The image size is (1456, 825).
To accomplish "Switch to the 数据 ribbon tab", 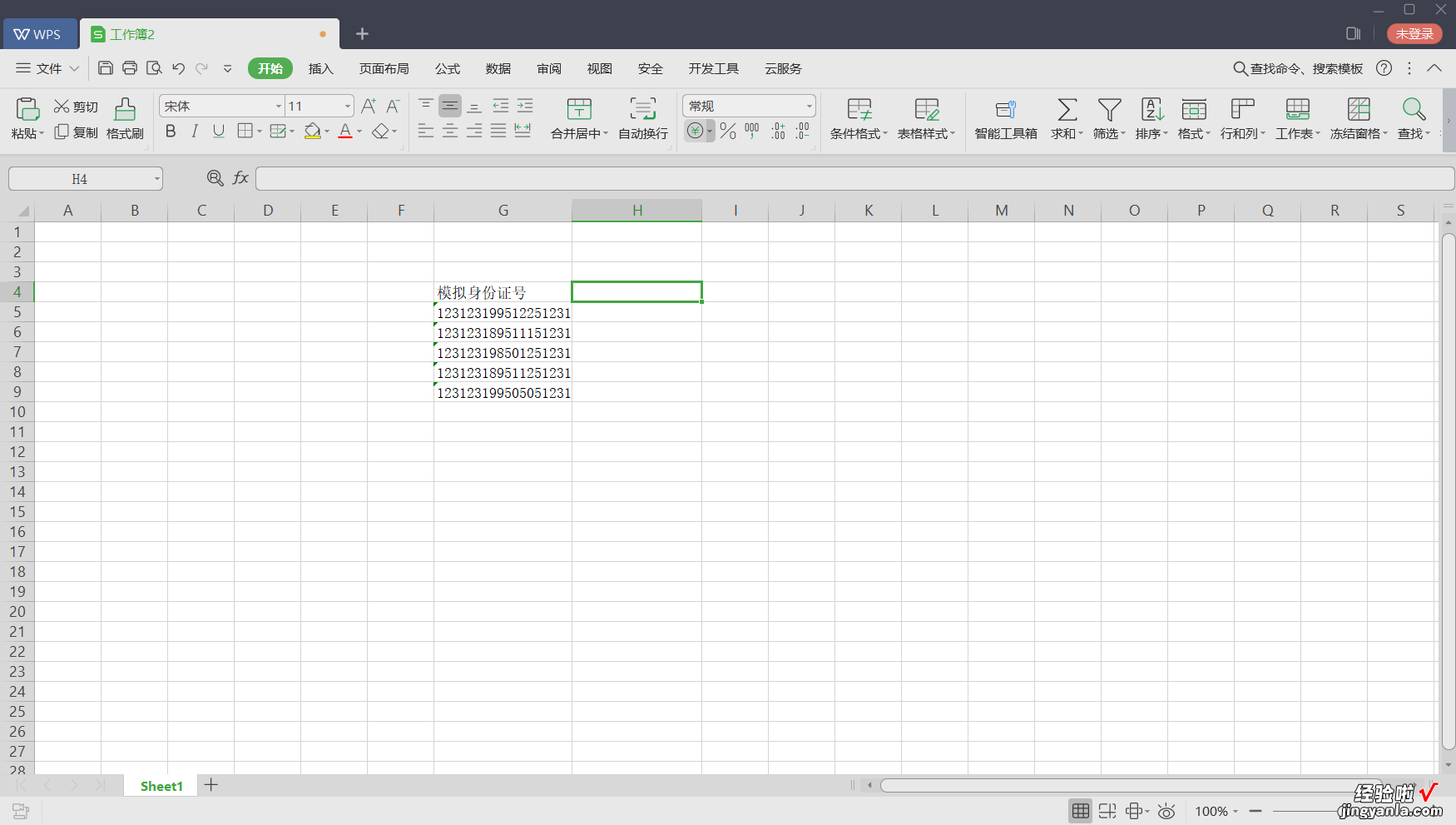I will pos(498,68).
